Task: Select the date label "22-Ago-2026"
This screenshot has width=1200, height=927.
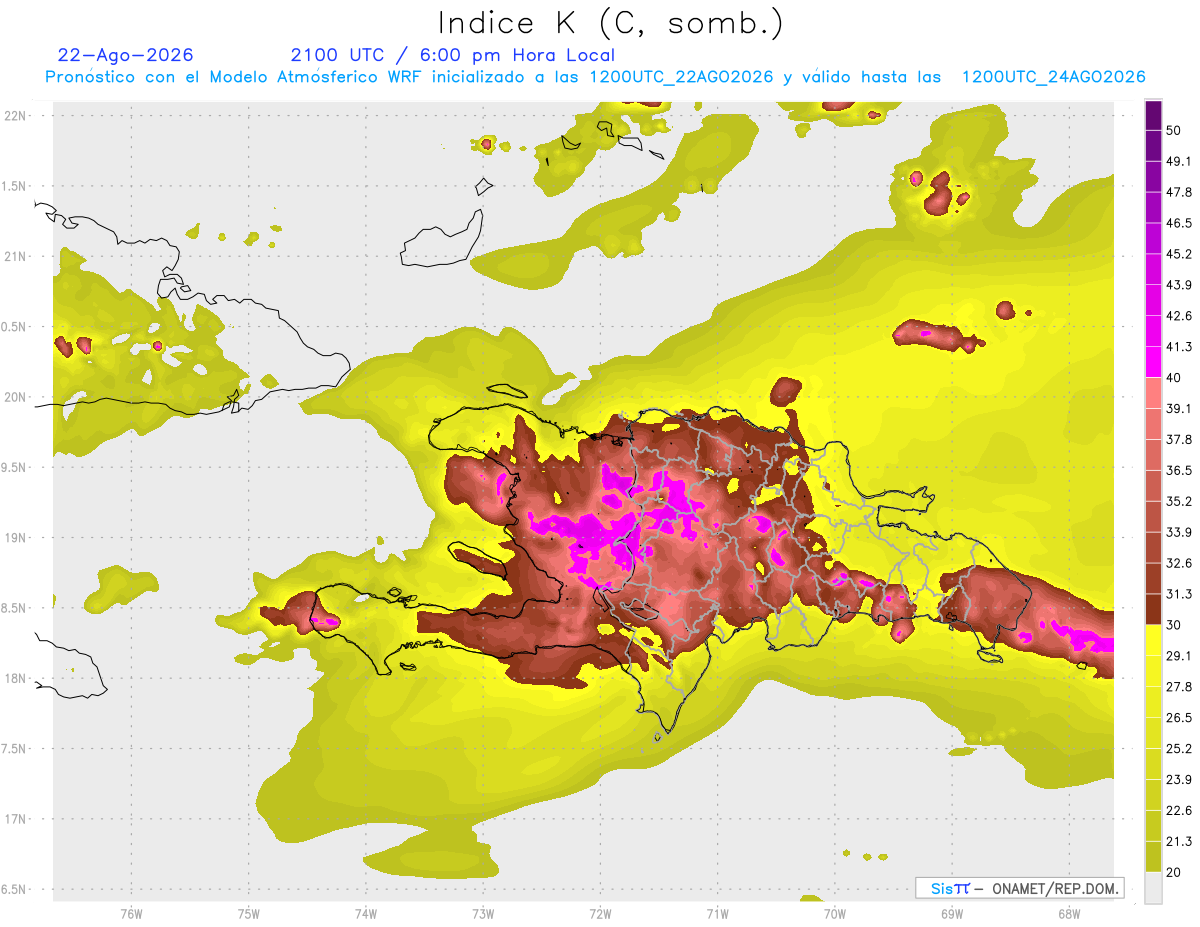Action: click(x=126, y=55)
